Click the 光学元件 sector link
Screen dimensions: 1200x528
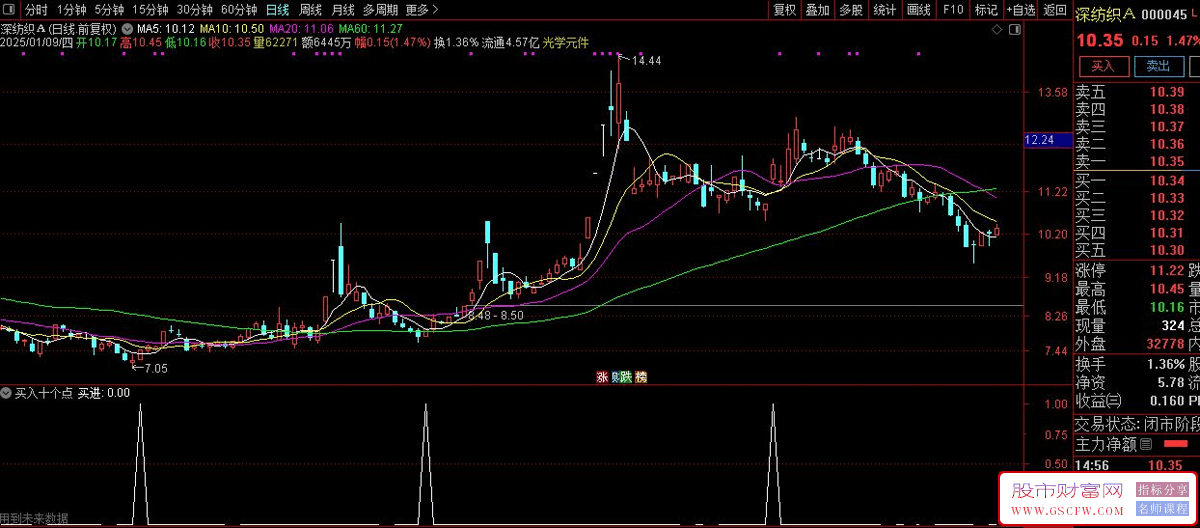565,42
